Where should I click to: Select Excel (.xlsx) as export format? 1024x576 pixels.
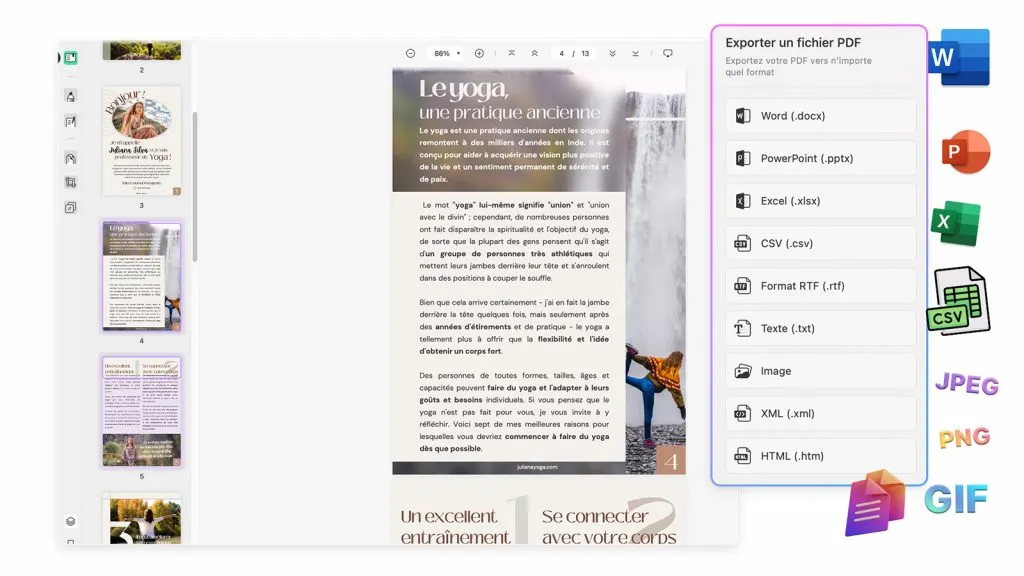(819, 200)
